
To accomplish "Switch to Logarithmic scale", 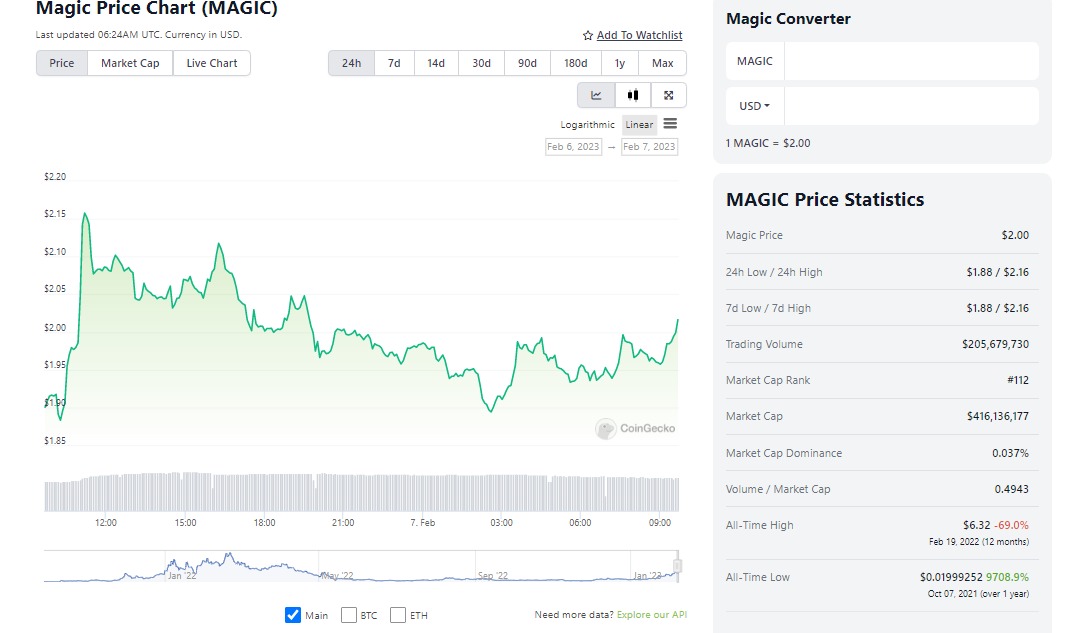I will point(587,124).
